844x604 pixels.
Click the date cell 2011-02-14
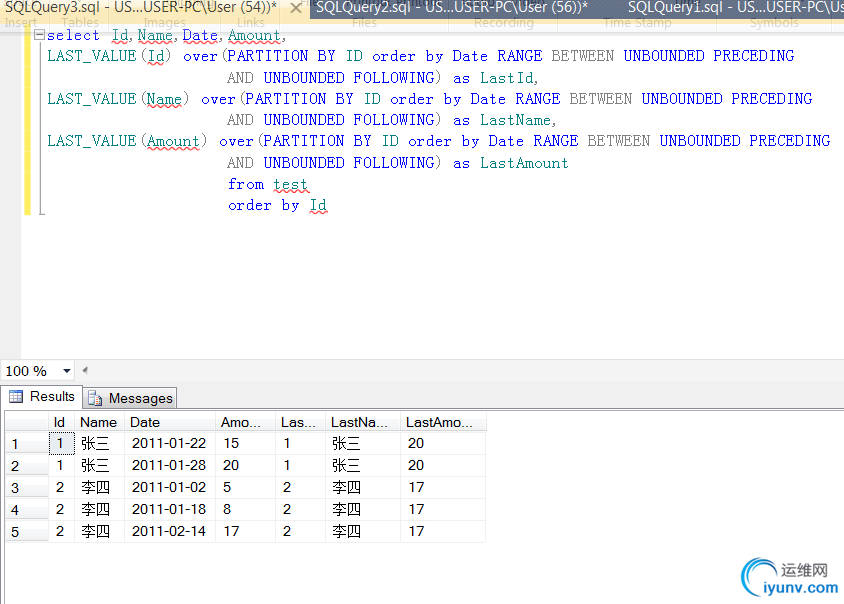click(169, 531)
